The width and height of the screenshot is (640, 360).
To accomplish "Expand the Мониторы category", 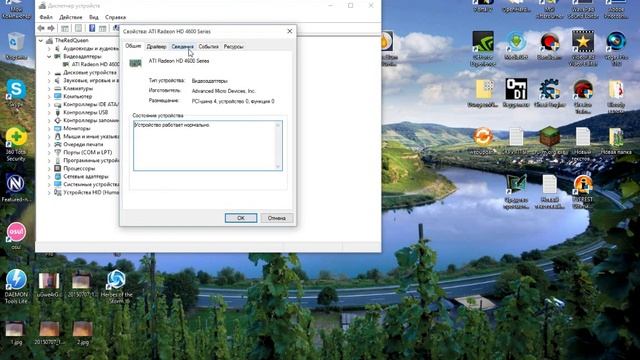I will [49, 129].
